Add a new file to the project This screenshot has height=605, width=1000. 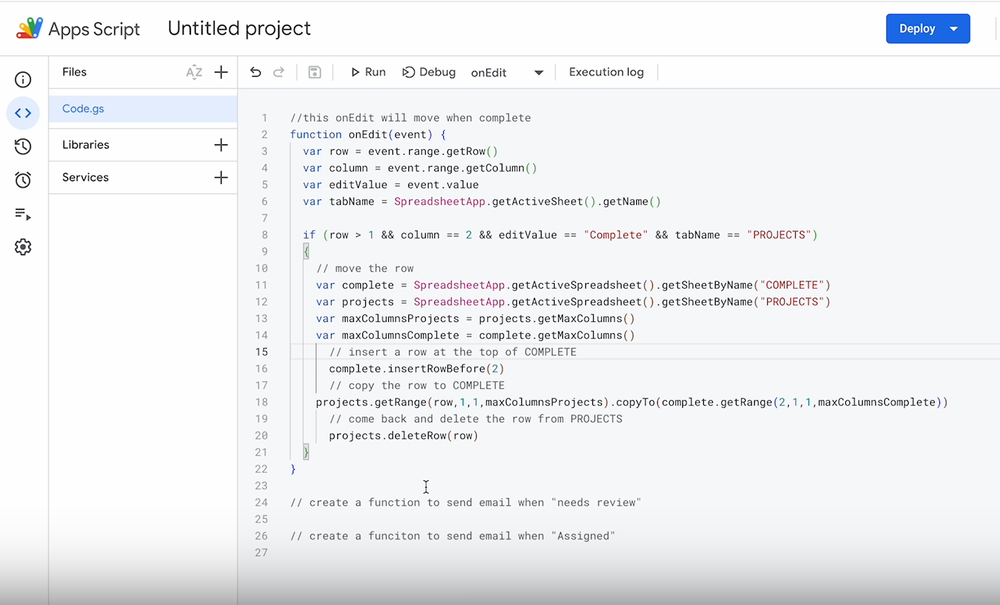coord(221,71)
